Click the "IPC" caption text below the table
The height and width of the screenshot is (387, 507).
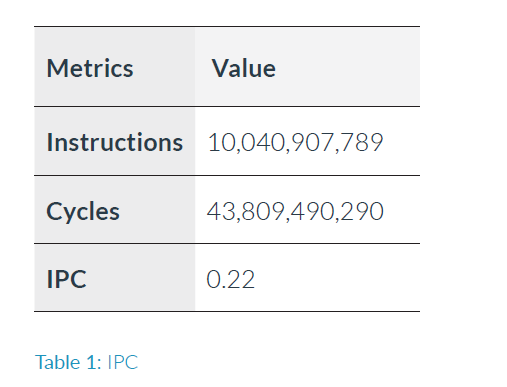click(122, 362)
